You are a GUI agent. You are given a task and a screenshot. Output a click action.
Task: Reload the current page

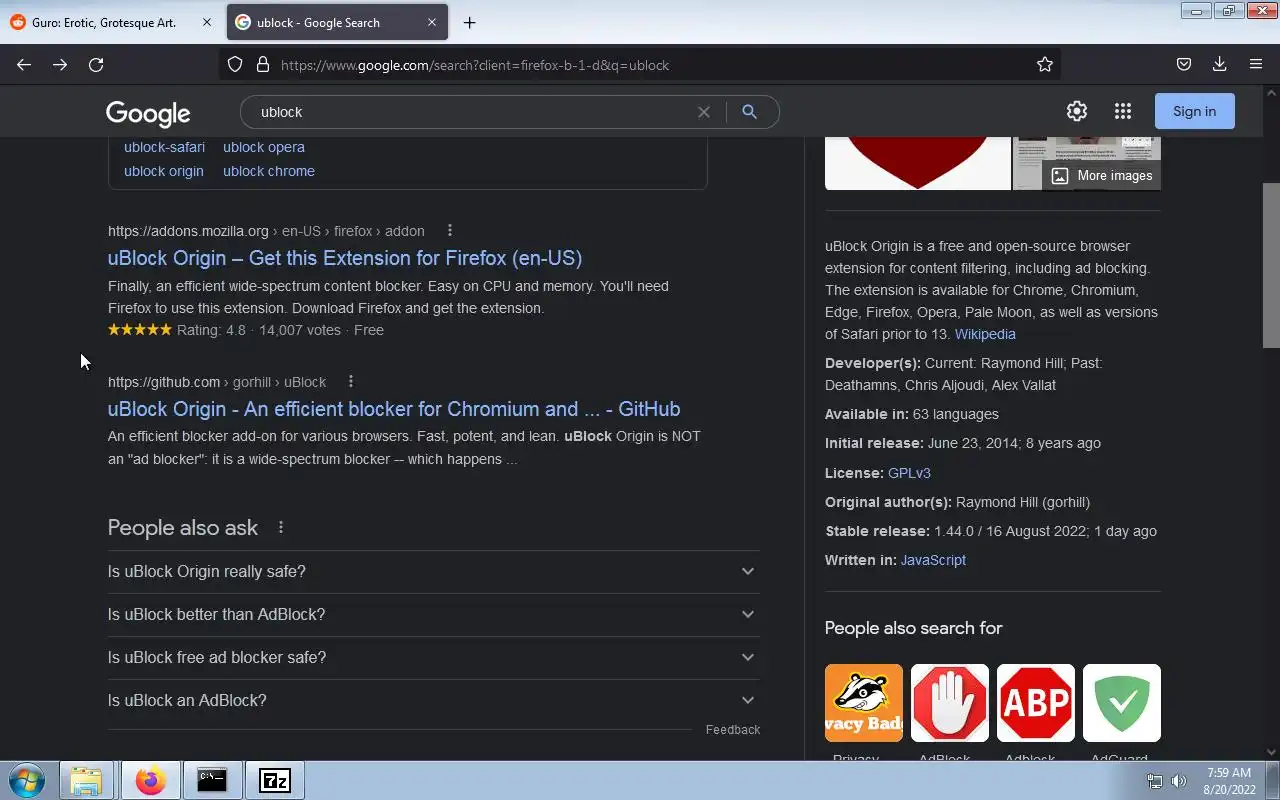coord(96,64)
